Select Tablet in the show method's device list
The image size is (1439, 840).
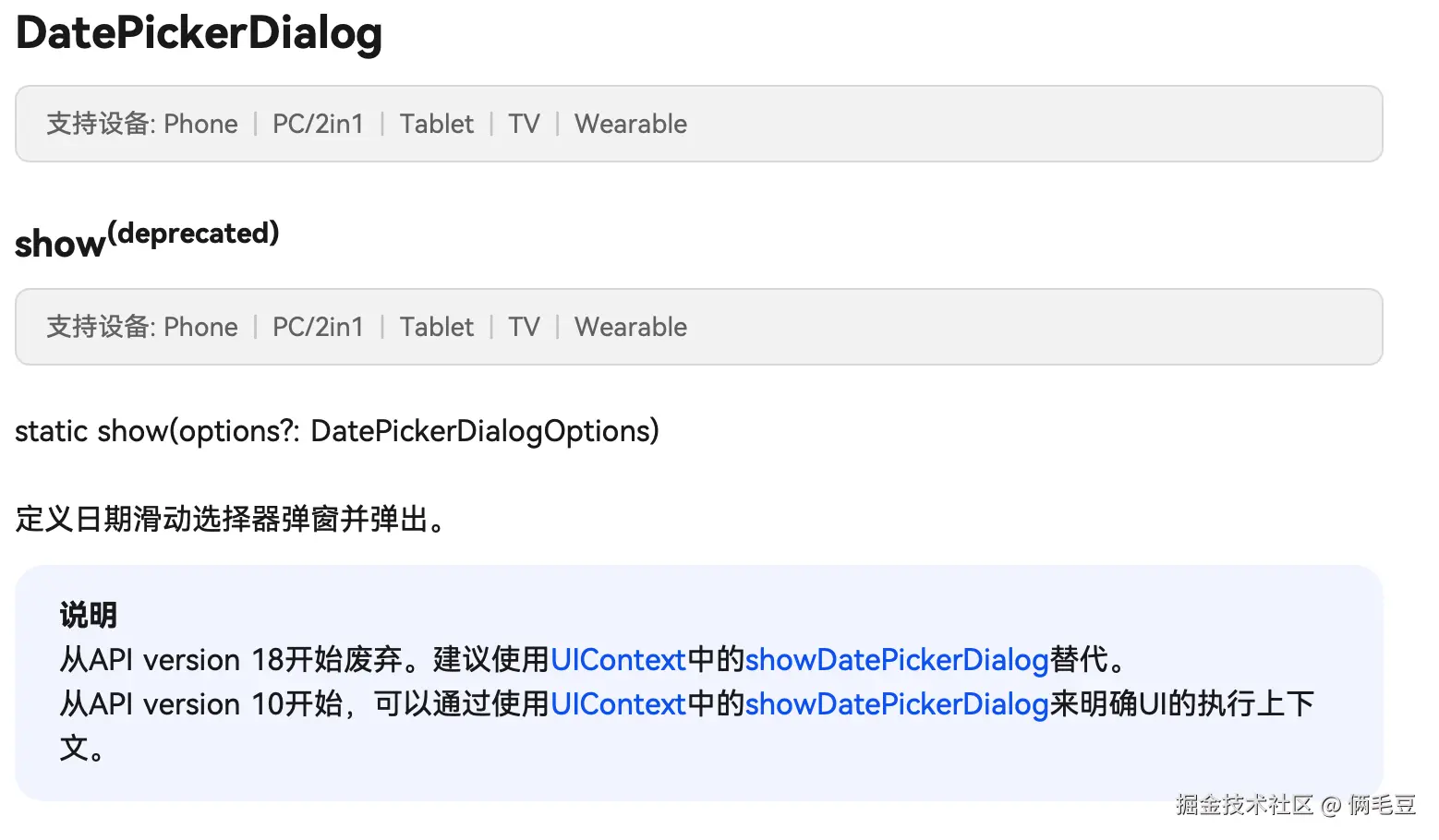coord(436,327)
